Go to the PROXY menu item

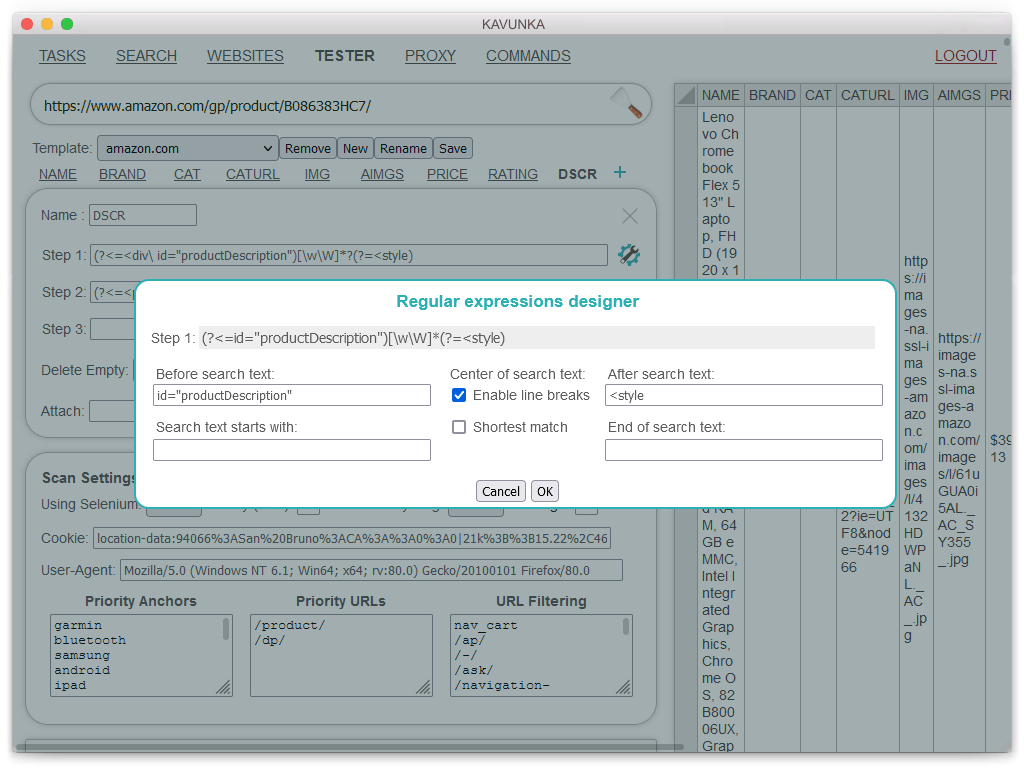[430, 56]
